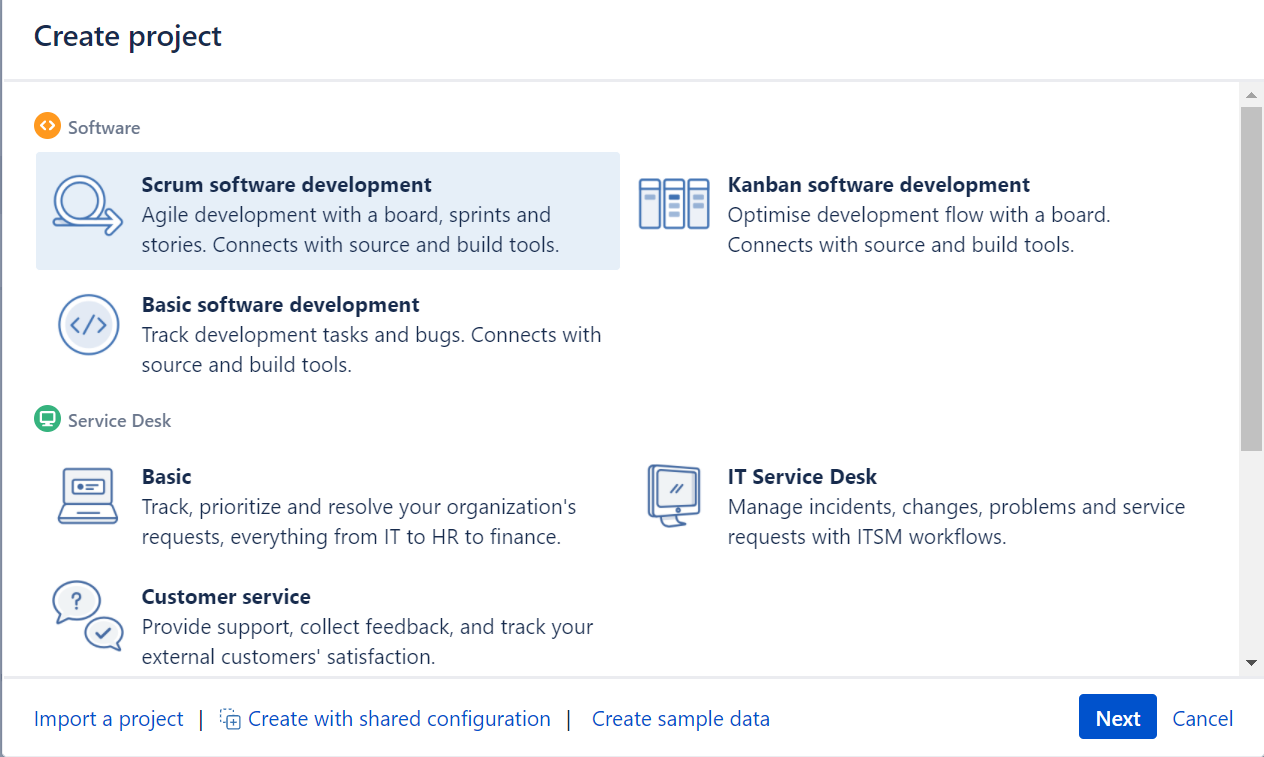Screen dimensions: 1264x757
Task: Click the shared configuration copy icon
Action: pos(231,719)
